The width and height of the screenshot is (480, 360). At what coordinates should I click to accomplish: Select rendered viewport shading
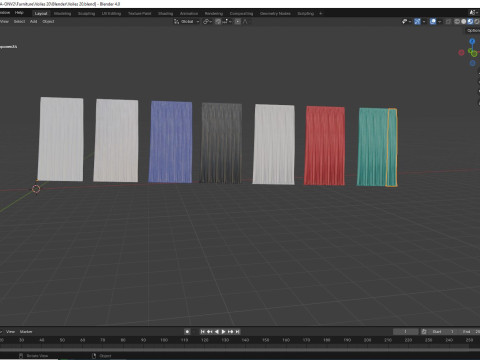click(477, 22)
